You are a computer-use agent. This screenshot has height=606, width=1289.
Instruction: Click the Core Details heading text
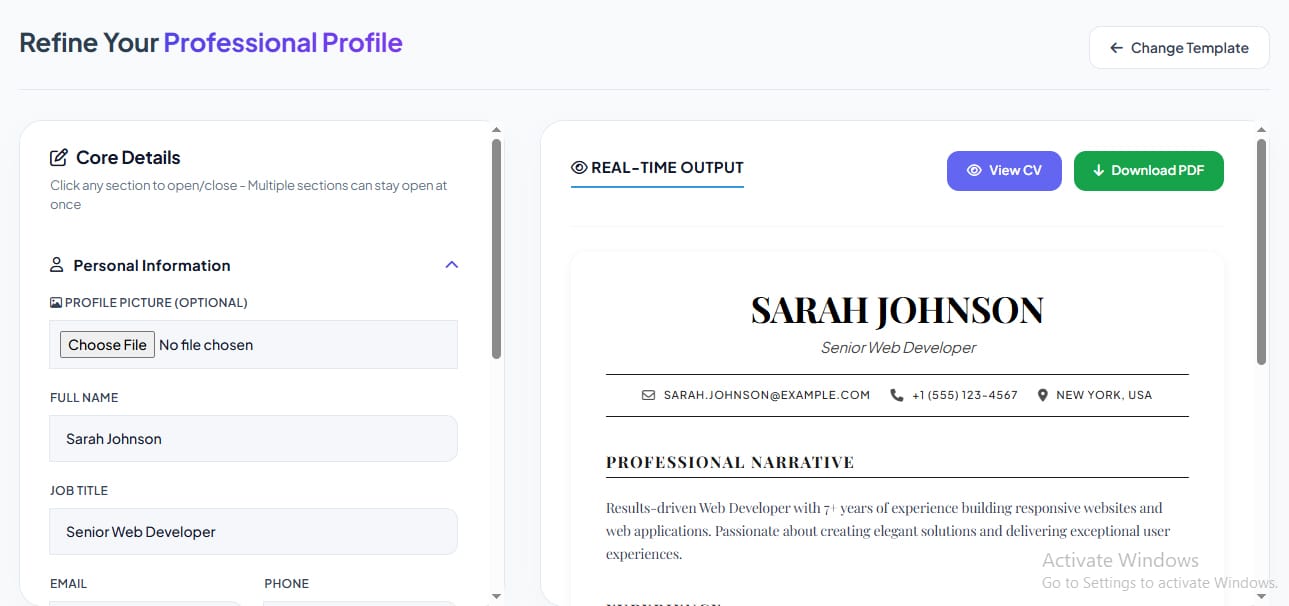point(128,157)
